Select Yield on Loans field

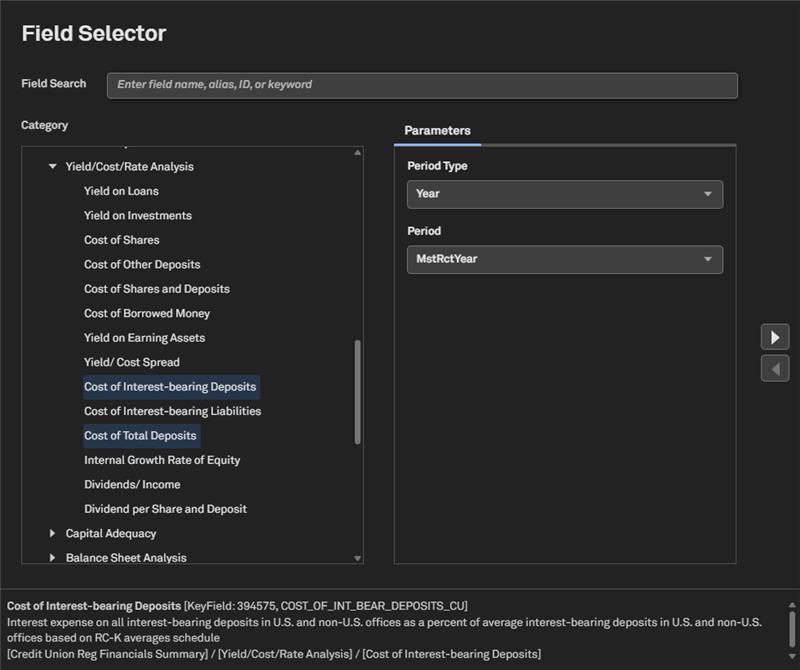tap(121, 191)
